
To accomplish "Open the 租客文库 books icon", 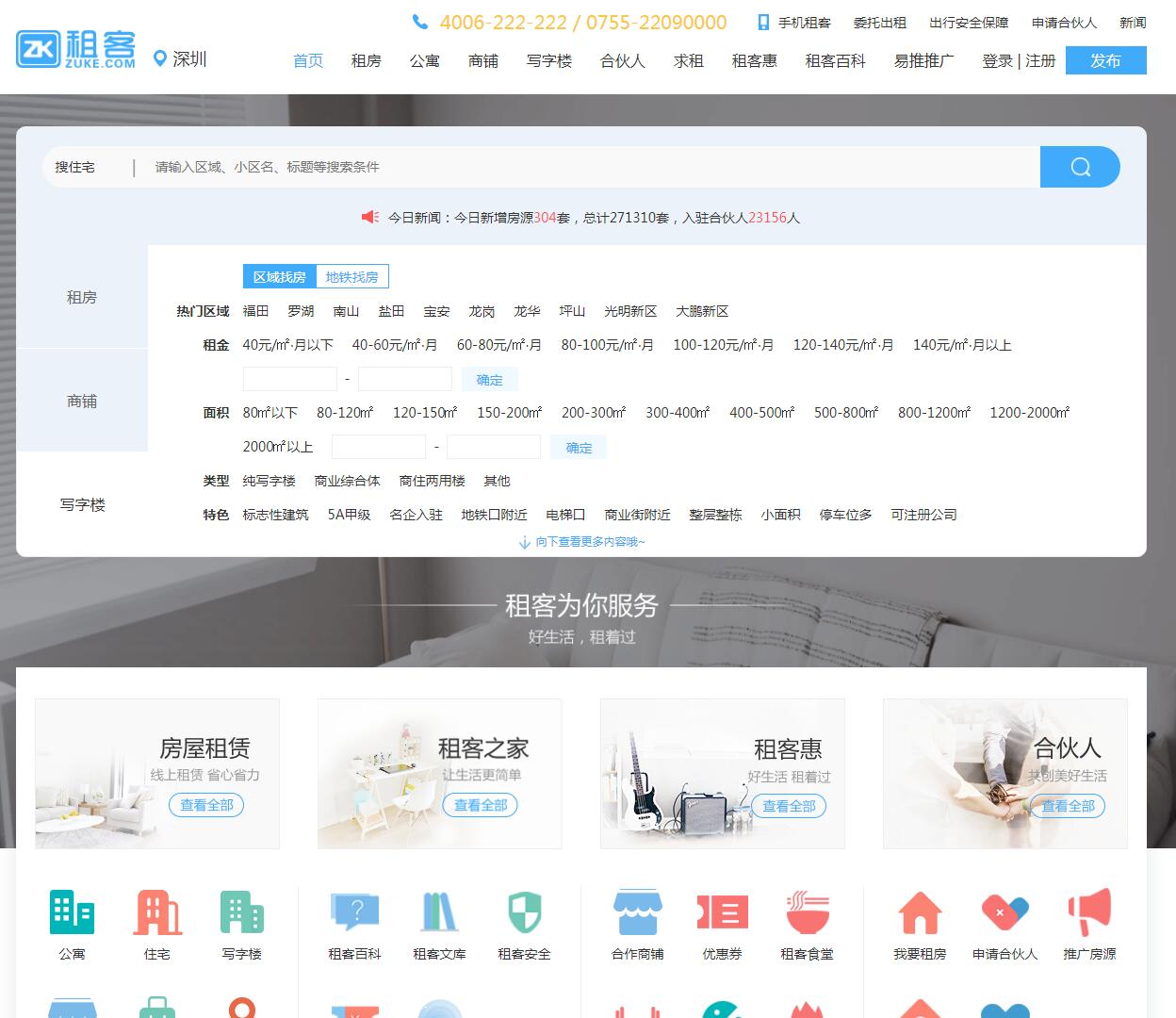I will click(x=440, y=911).
